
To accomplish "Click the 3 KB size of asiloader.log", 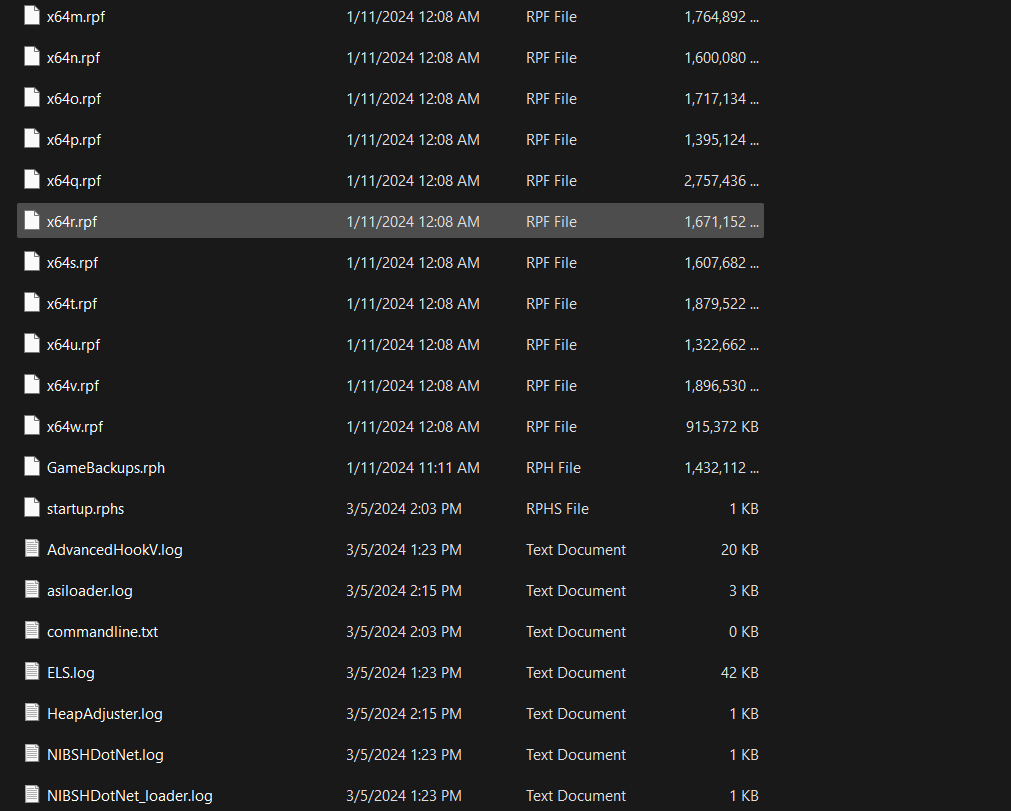I will point(743,591).
